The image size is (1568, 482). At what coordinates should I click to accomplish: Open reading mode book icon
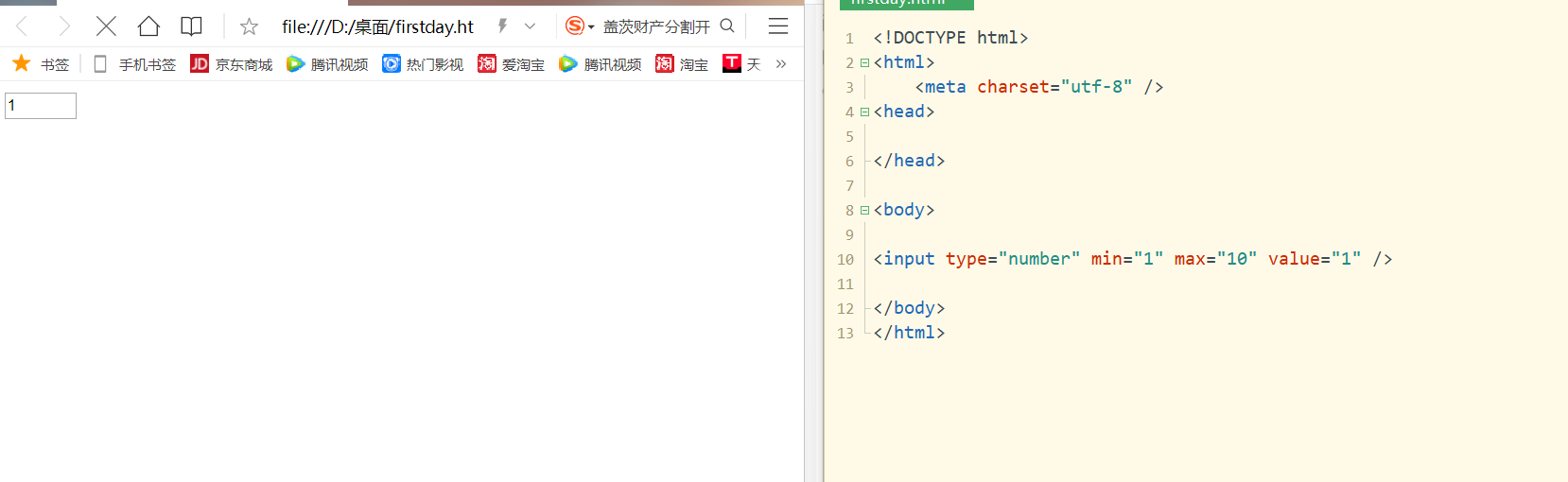pyautogui.click(x=191, y=26)
